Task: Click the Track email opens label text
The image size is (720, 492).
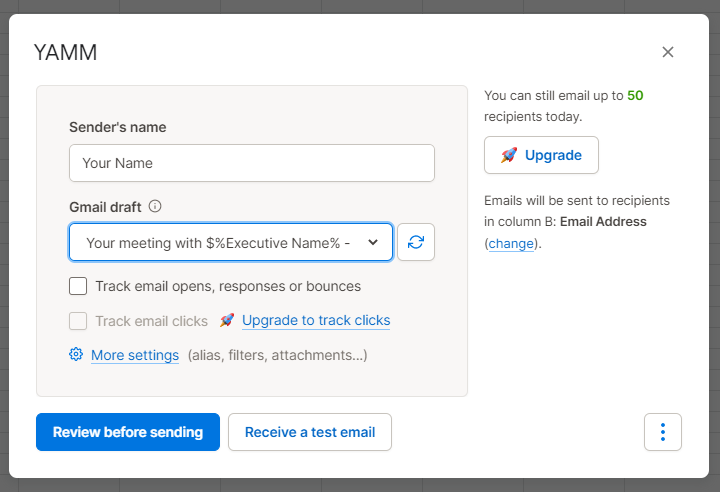Action: pyautogui.click(x=228, y=286)
